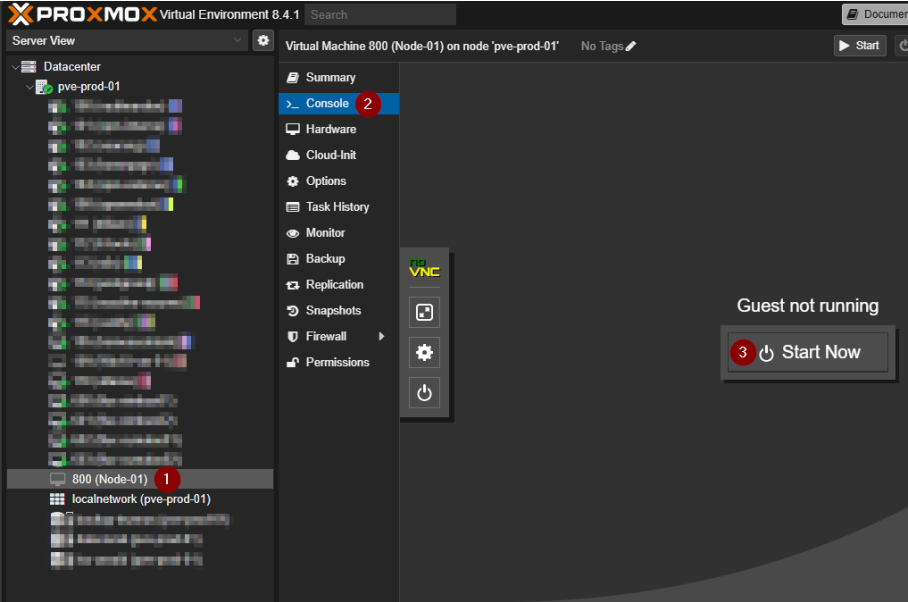Click the pencil icon to edit tags
This screenshot has height=602, width=908.
[631, 46]
